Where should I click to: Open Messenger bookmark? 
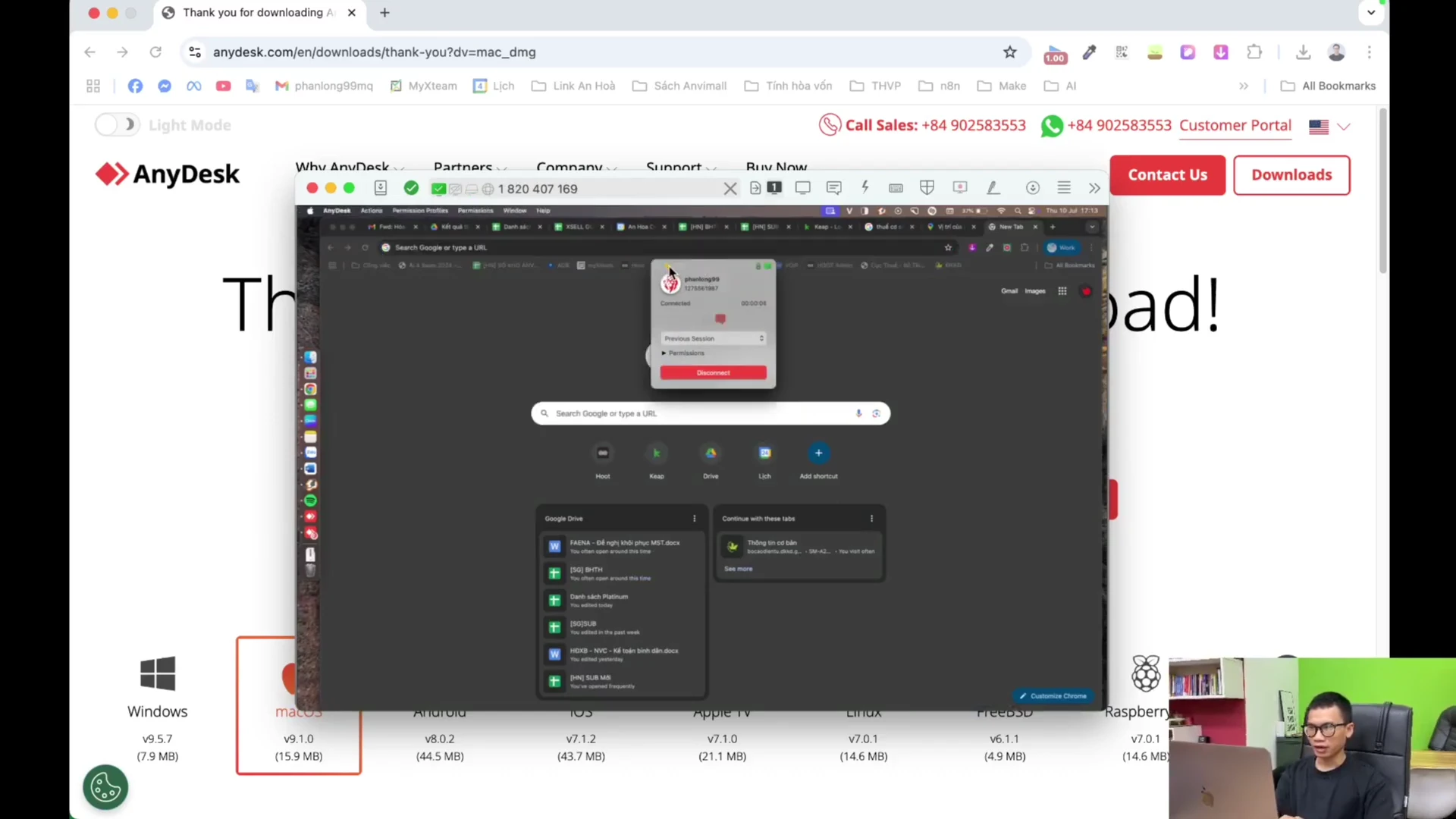point(165,86)
